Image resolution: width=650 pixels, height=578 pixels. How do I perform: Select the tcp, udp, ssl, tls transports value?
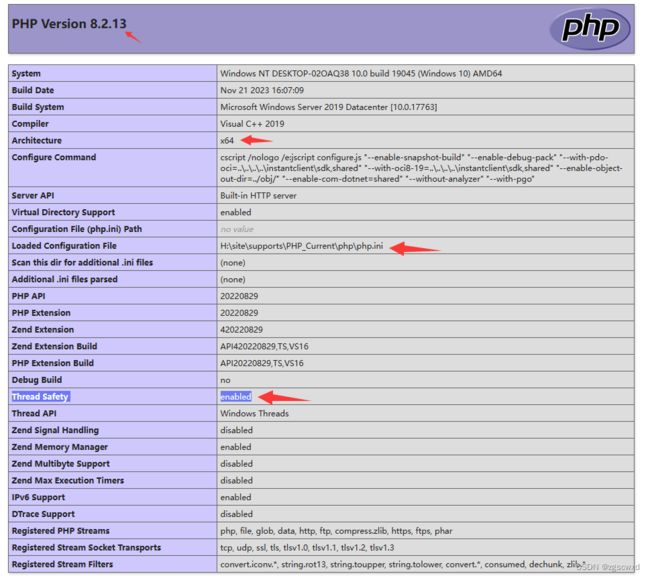pyautogui.click(x=307, y=547)
